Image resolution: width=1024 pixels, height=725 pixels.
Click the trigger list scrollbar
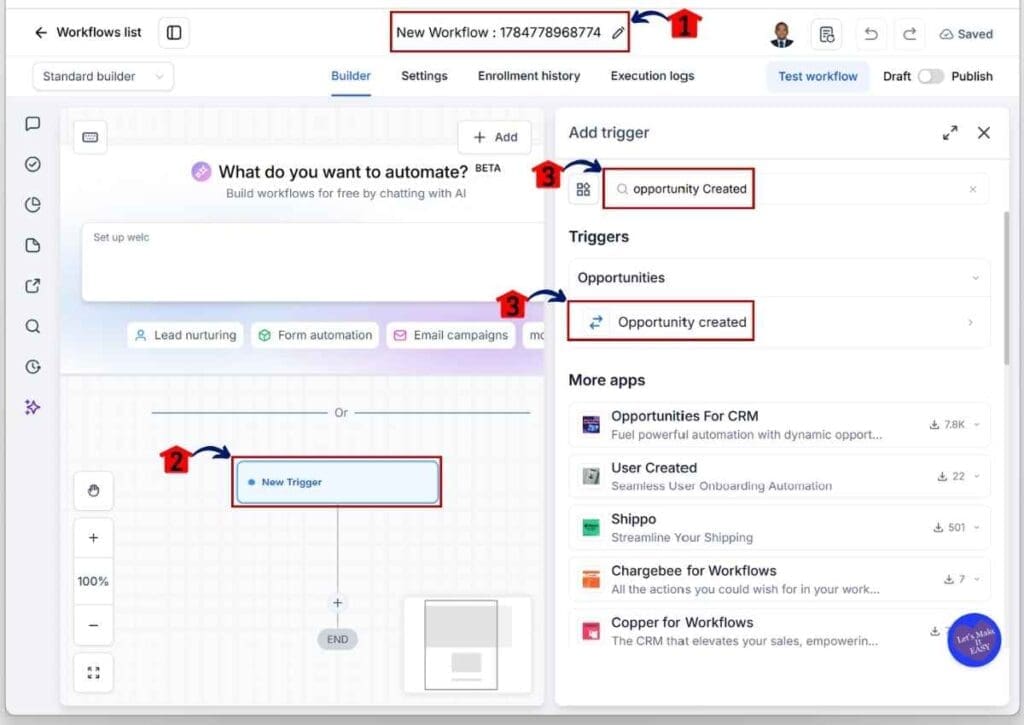(x=1006, y=287)
